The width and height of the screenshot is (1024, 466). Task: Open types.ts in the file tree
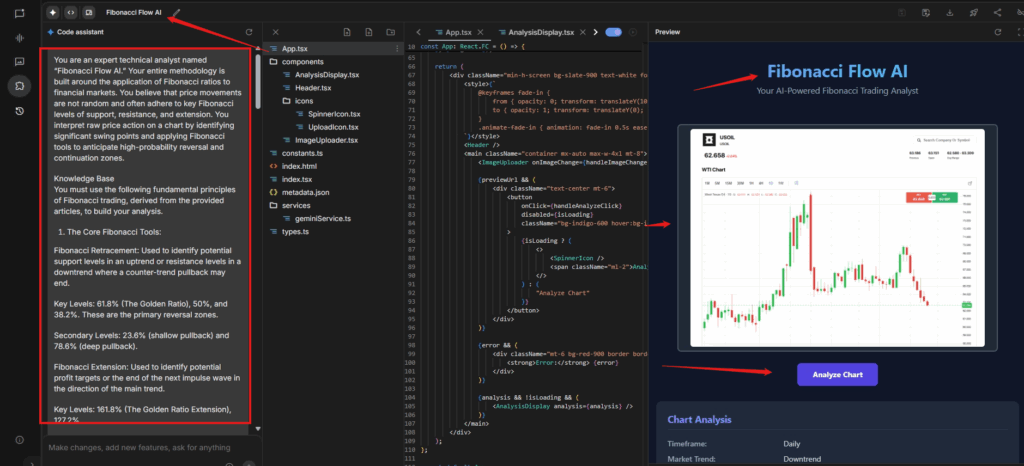click(296, 232)
